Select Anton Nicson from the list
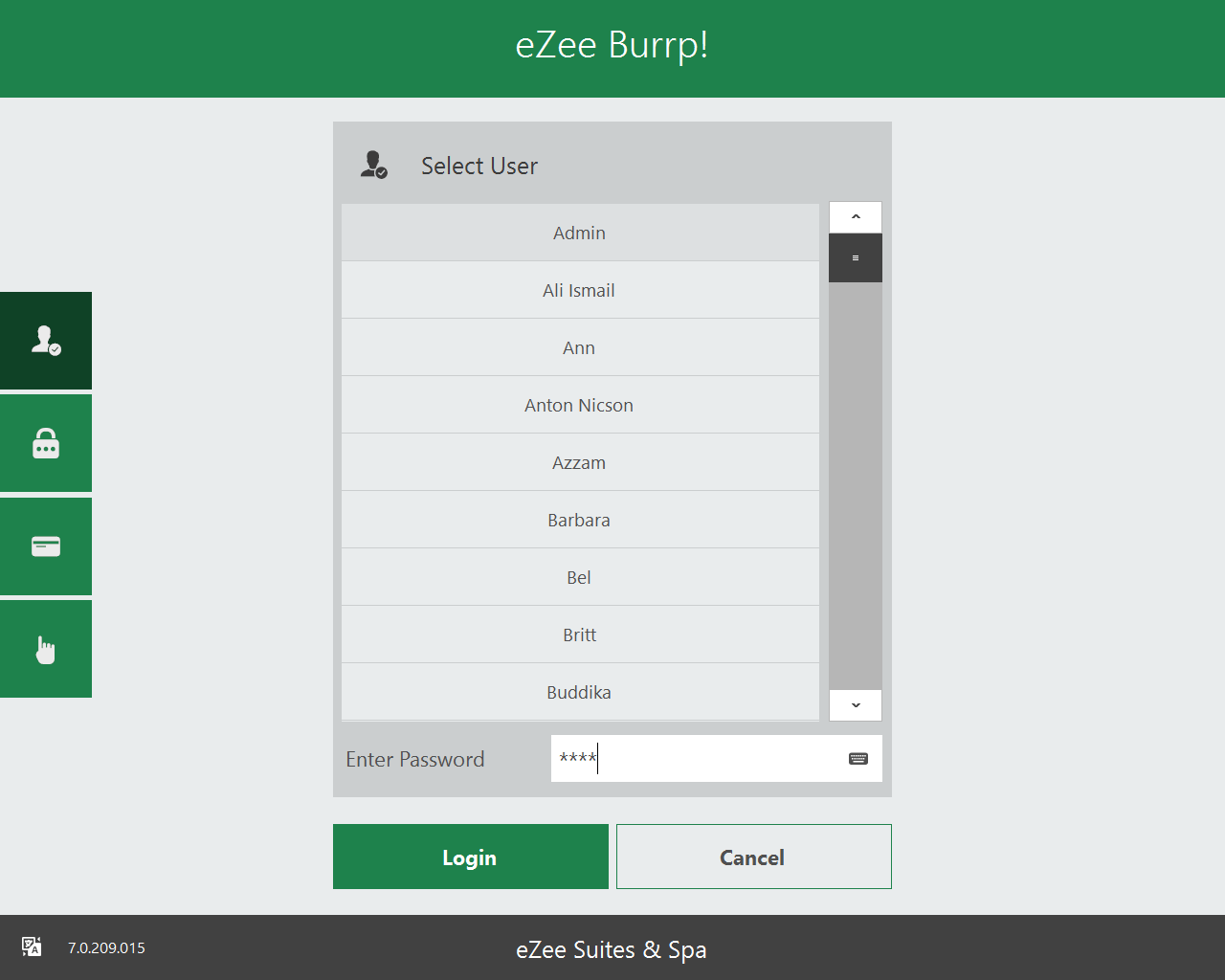 [579, 404]
